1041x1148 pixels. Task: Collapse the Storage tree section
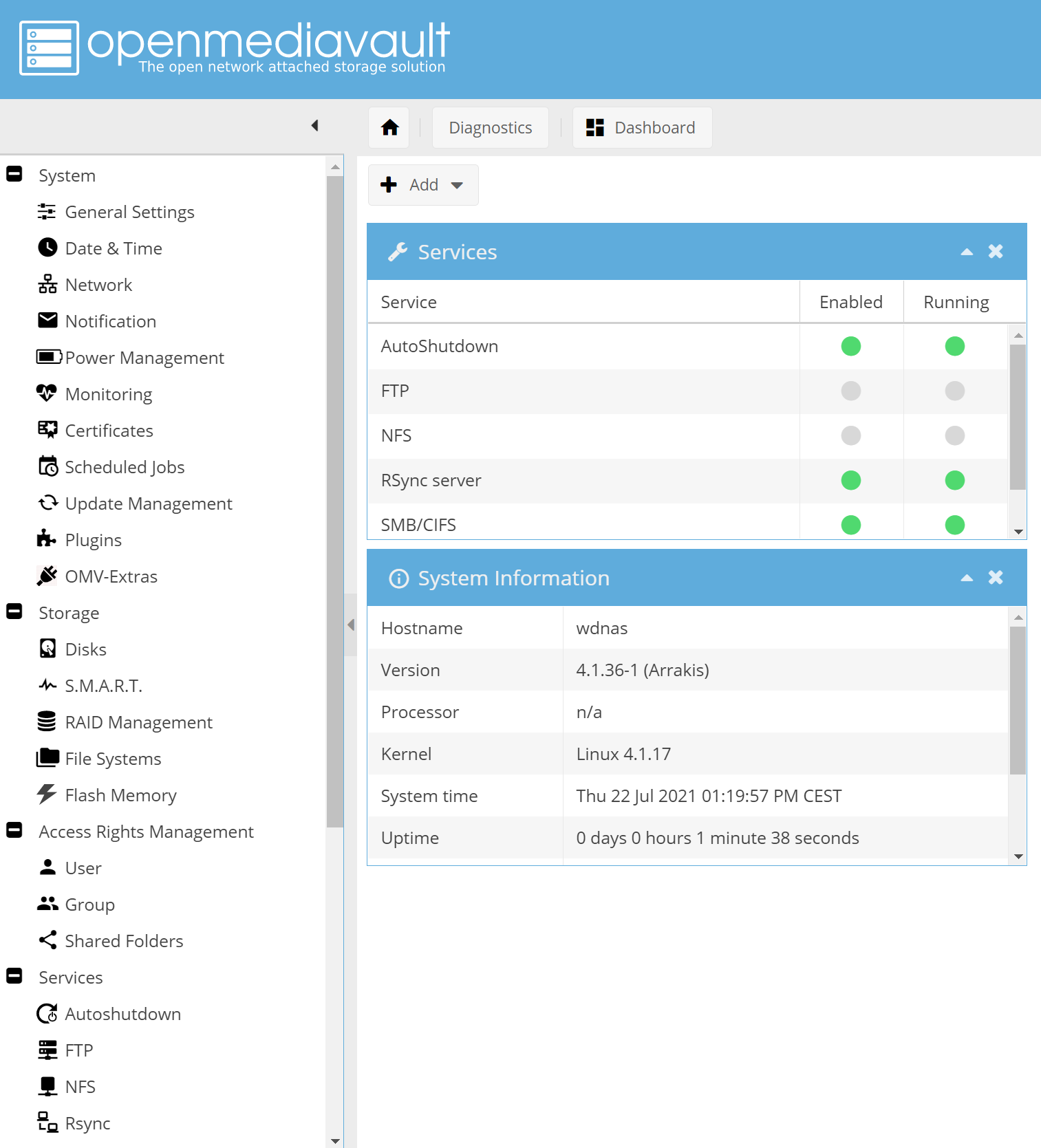14,612
